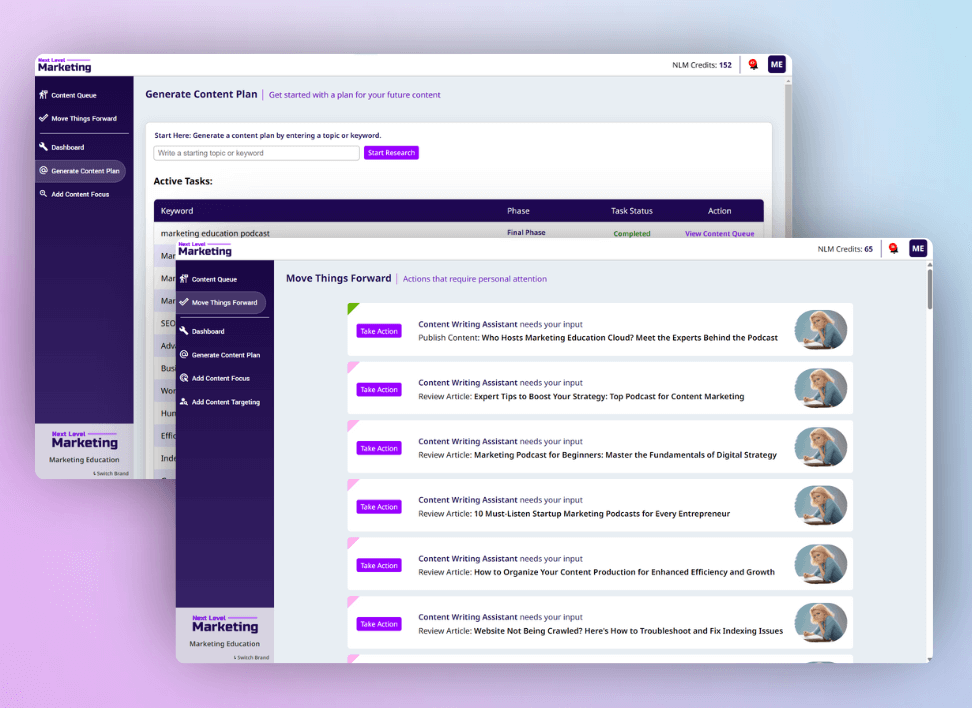Select Generate Content Plan in the front window sidebar

[x=225, y=355]
